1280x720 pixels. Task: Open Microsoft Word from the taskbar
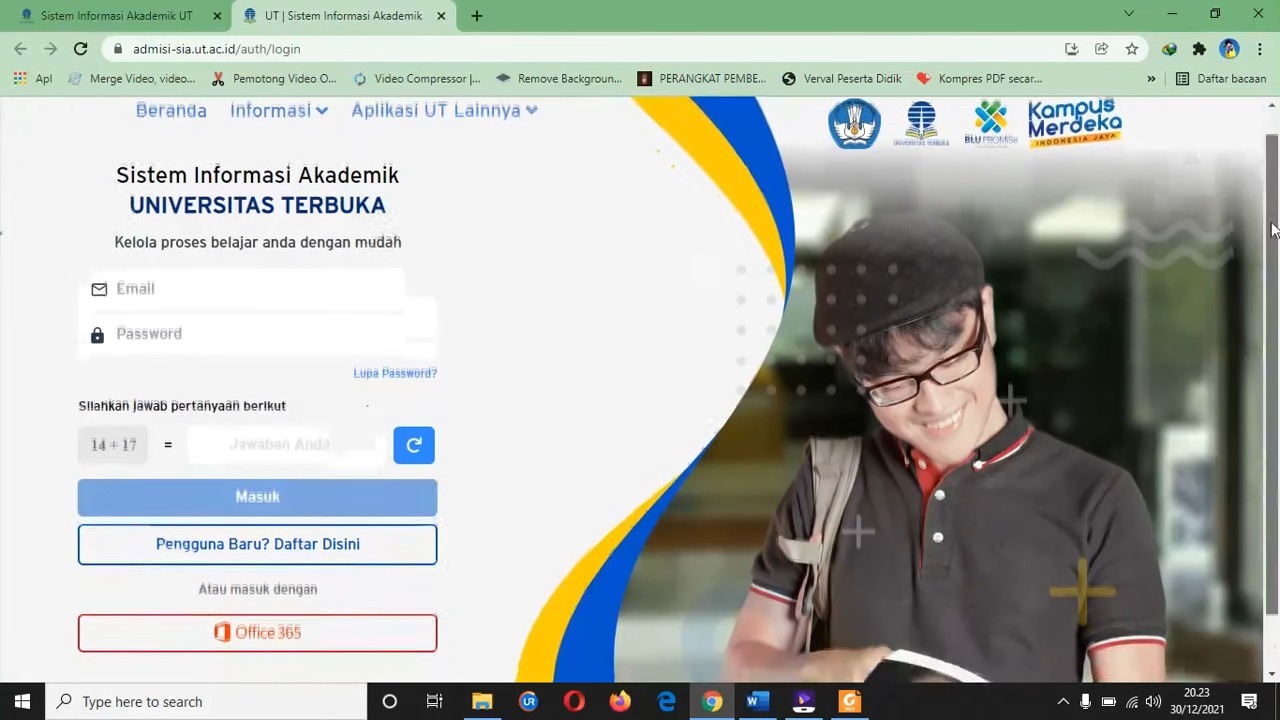[x=757, y=701]
